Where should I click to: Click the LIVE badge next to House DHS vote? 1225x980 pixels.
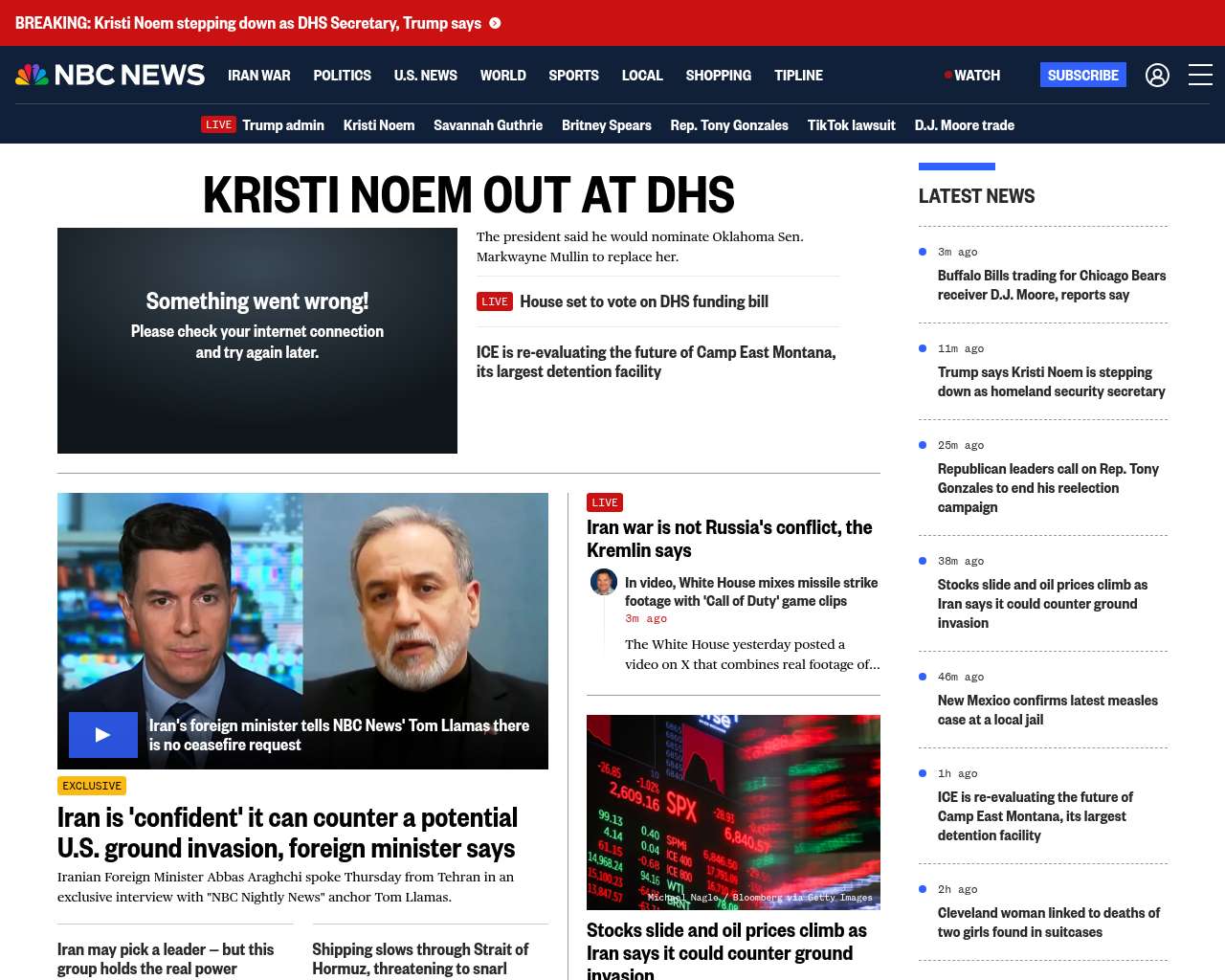coord(495,301)
